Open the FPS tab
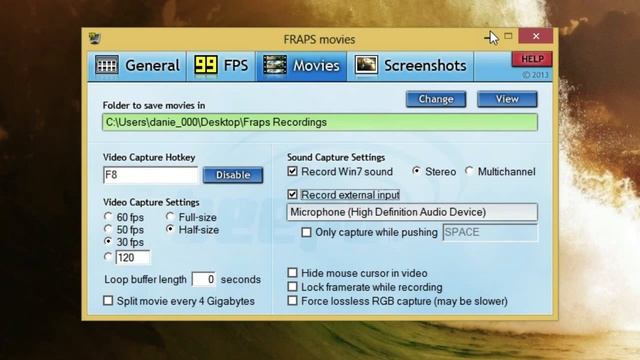The image size is (640, 360). 221,66
